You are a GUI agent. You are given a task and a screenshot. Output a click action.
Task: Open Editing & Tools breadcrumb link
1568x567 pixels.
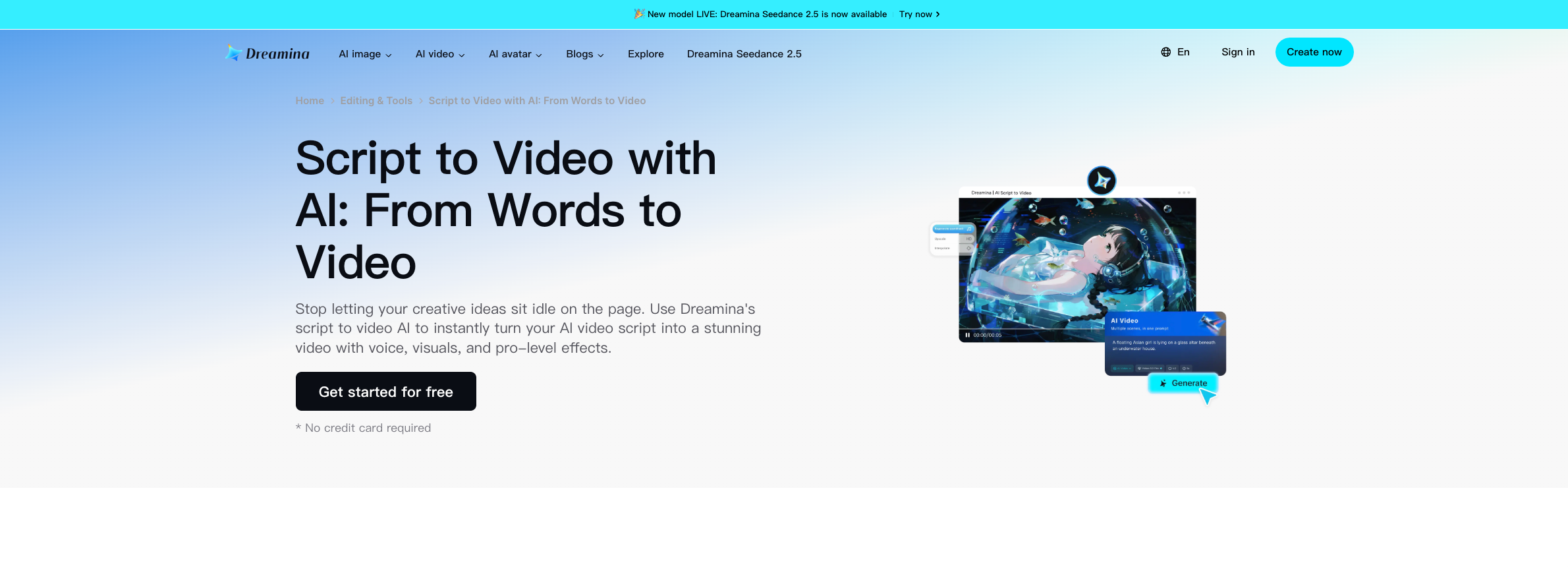tap(376, 101)
